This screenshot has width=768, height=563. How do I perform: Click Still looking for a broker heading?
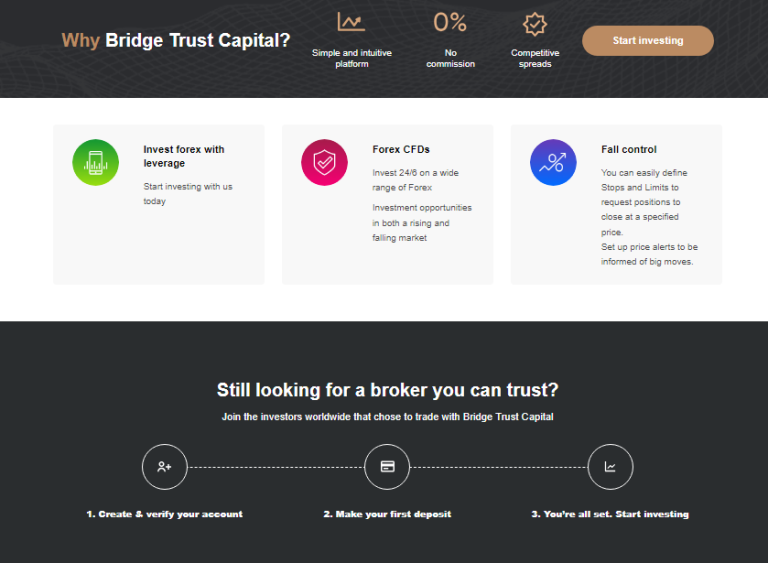click(387, 390)
